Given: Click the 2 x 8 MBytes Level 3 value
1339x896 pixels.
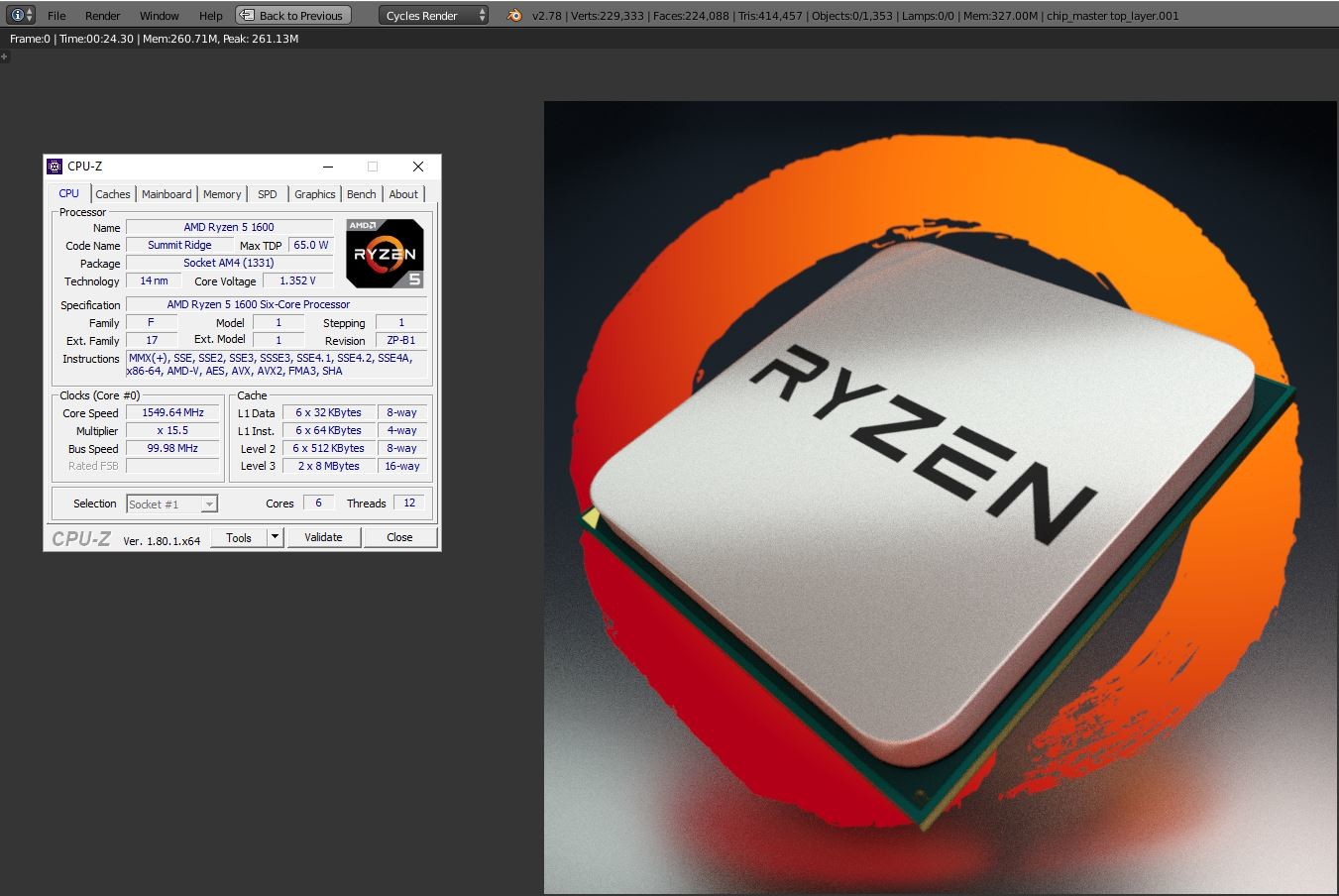Looking at the screenshot, I should pos(328,466).
